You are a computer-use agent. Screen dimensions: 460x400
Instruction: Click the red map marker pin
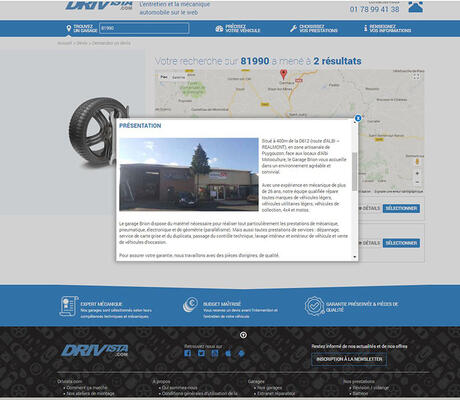pos(283,74)
